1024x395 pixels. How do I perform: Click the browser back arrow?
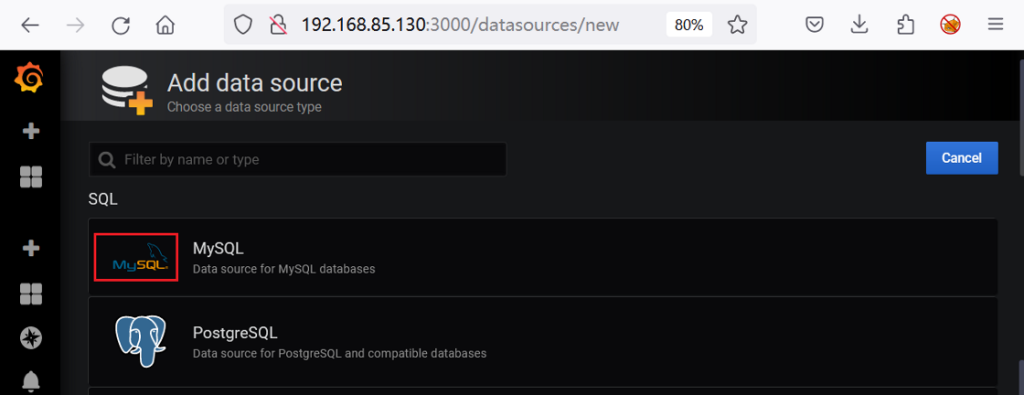click(x=30, y=25)
